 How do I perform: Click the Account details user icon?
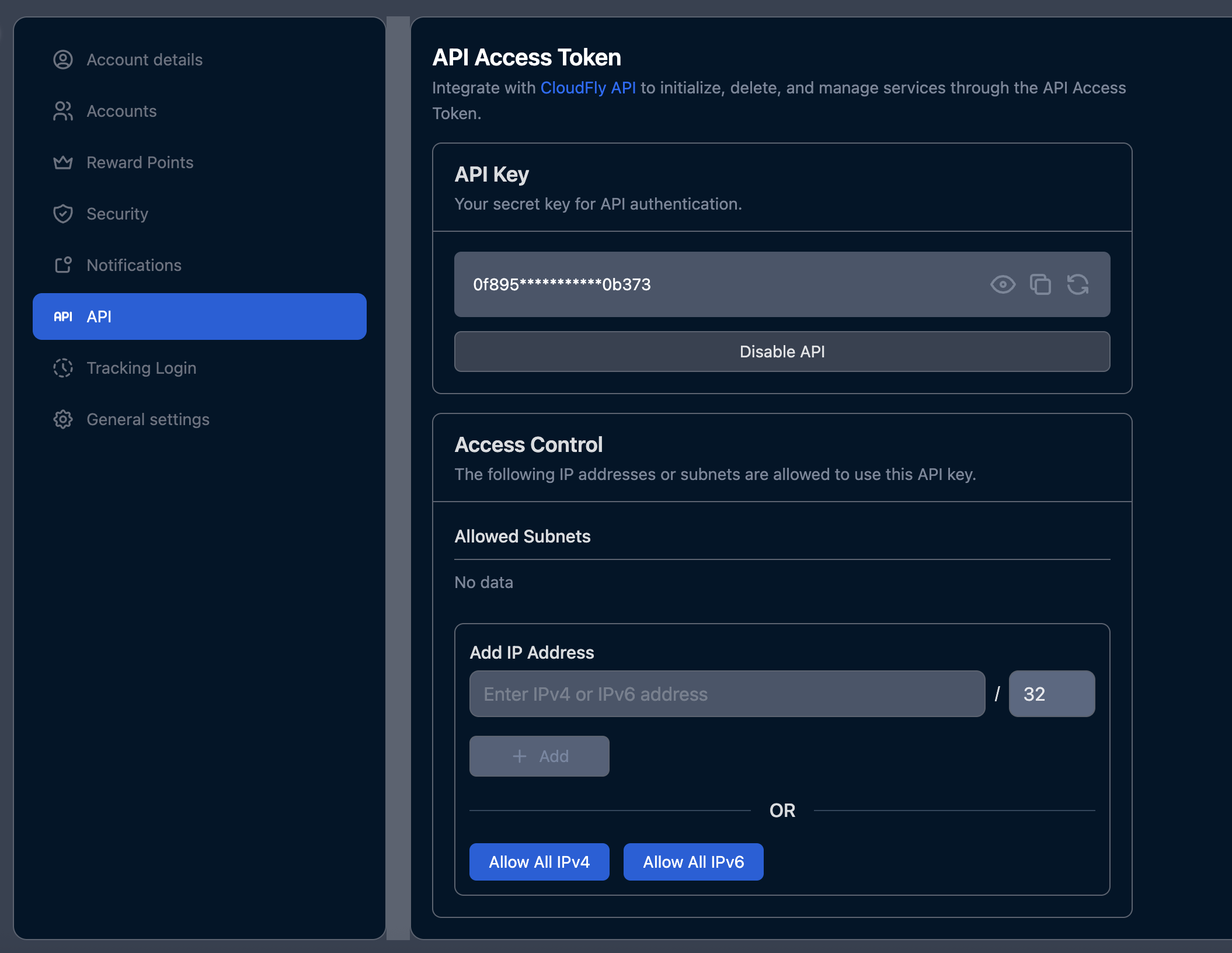(63, 60)
